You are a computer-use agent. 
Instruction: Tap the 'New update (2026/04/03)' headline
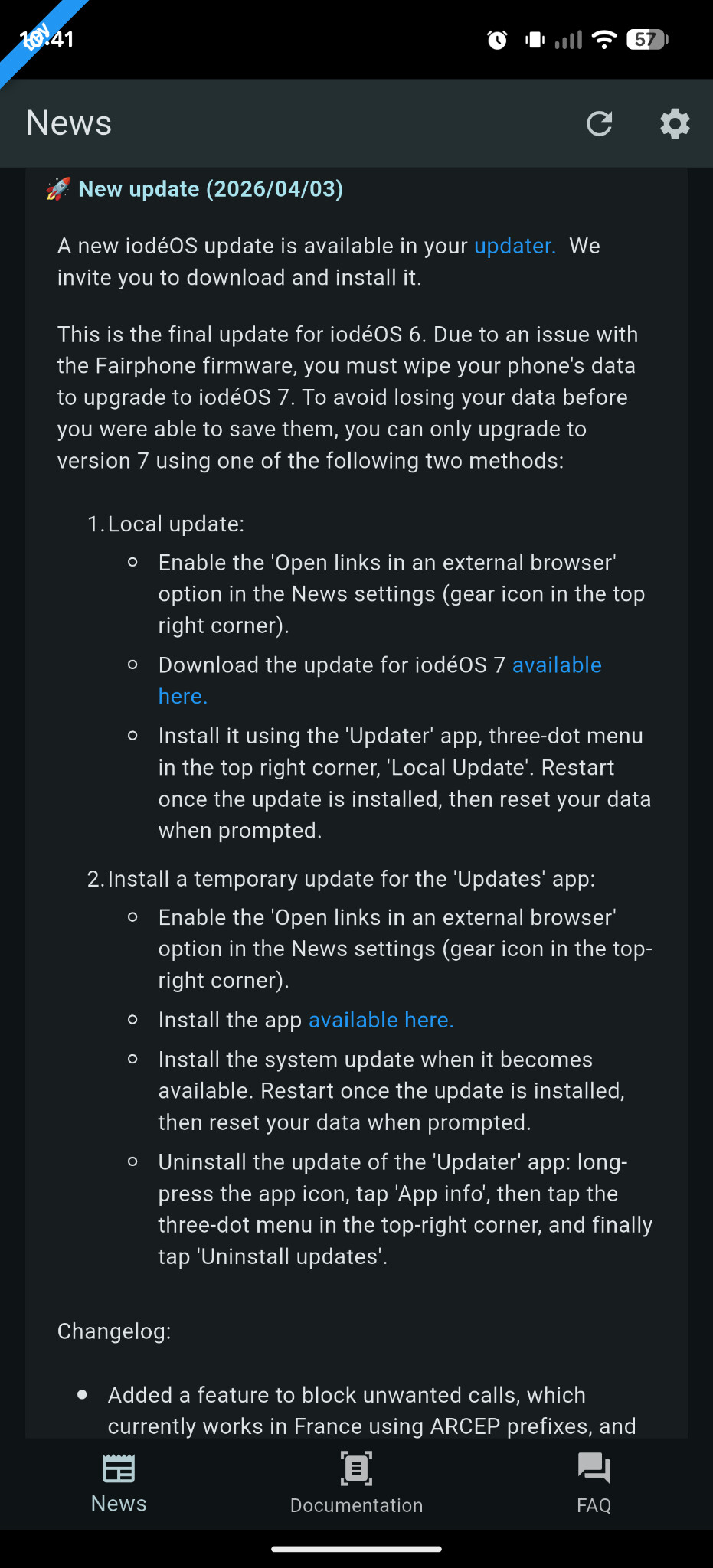tap(211, 189)
